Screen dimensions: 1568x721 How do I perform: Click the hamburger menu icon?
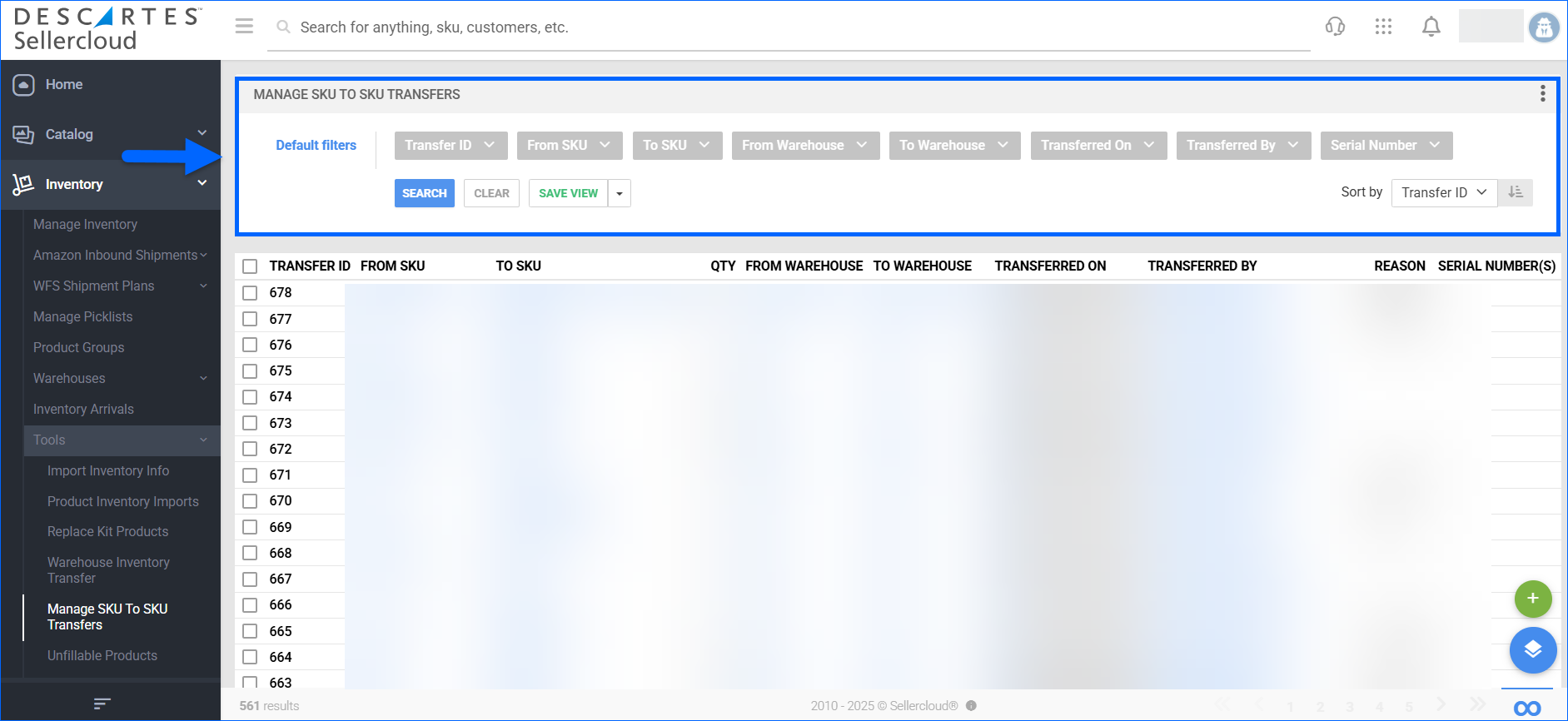pyautogui.click(x=244, y=27)
